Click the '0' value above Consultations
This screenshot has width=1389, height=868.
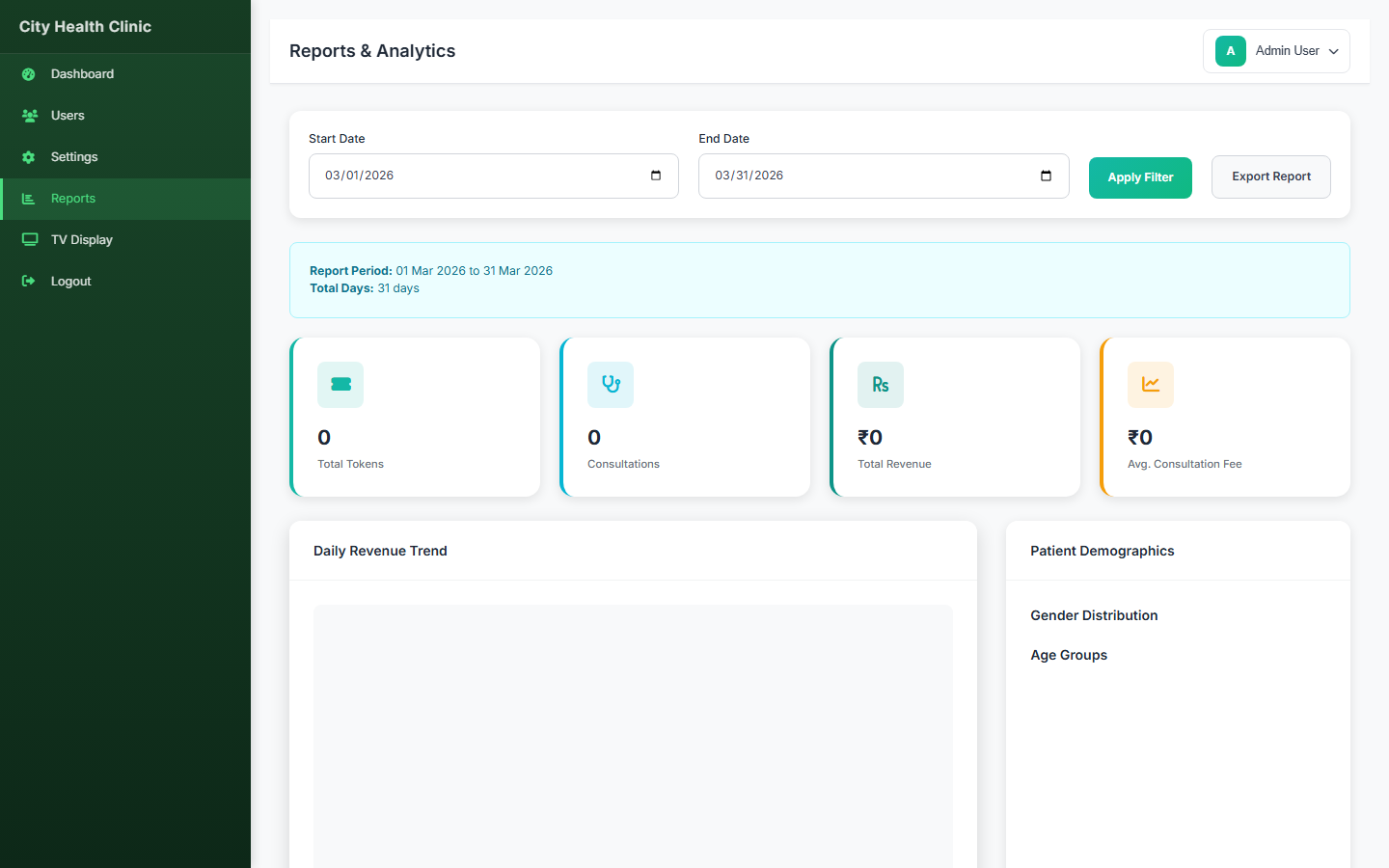tap(594, 438)
